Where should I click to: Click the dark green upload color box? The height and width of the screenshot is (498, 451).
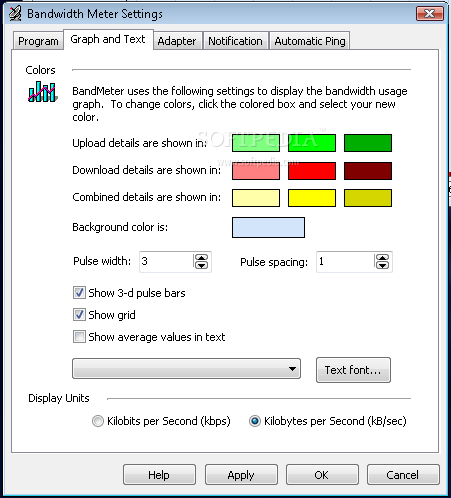(x=368, y=143)
